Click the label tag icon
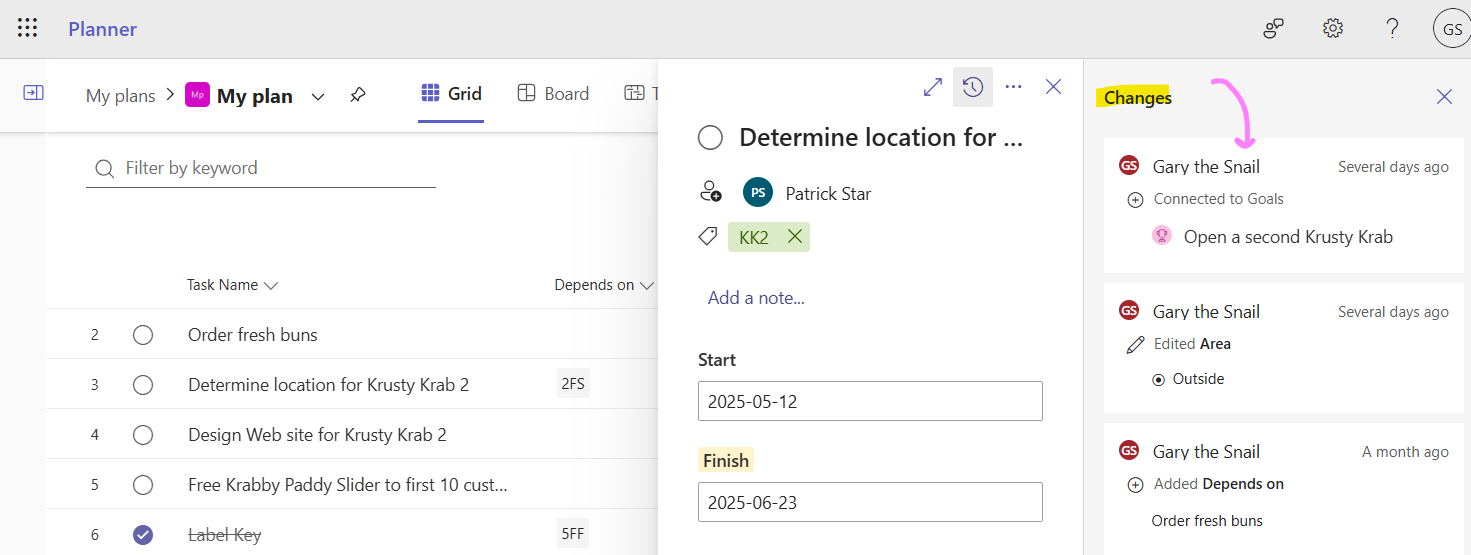 coord(708,236)
